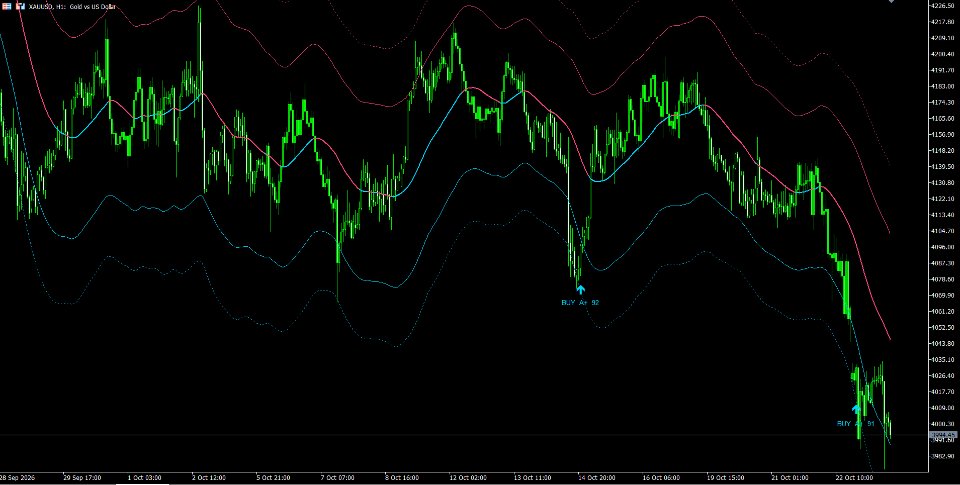Click the '1 Oct 03:00' time label
This screenshot has width=960, height=485.
[x=144, y=477]
